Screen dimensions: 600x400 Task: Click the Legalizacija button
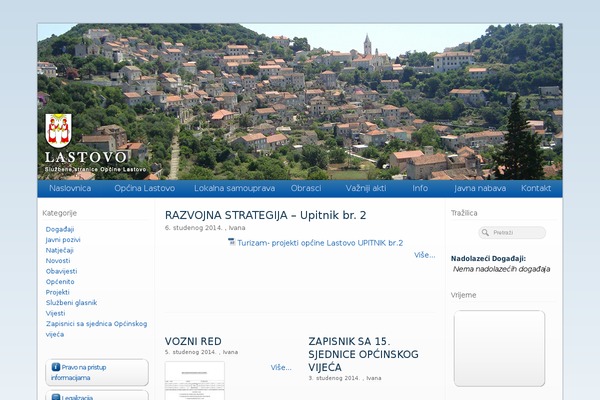coord(97,395)
